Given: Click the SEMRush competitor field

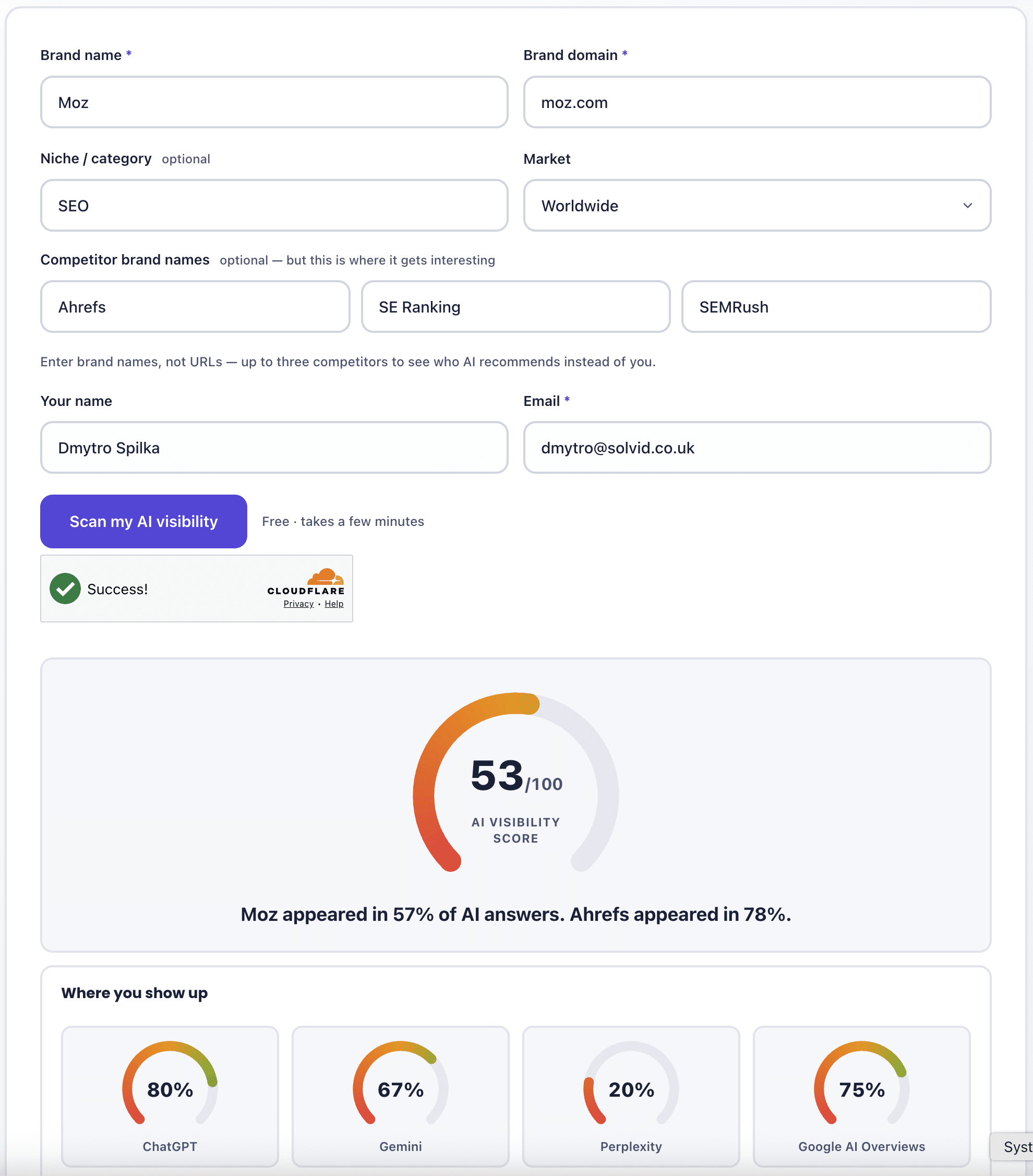Looking at the screenshot, I should [x=836, y=307].
